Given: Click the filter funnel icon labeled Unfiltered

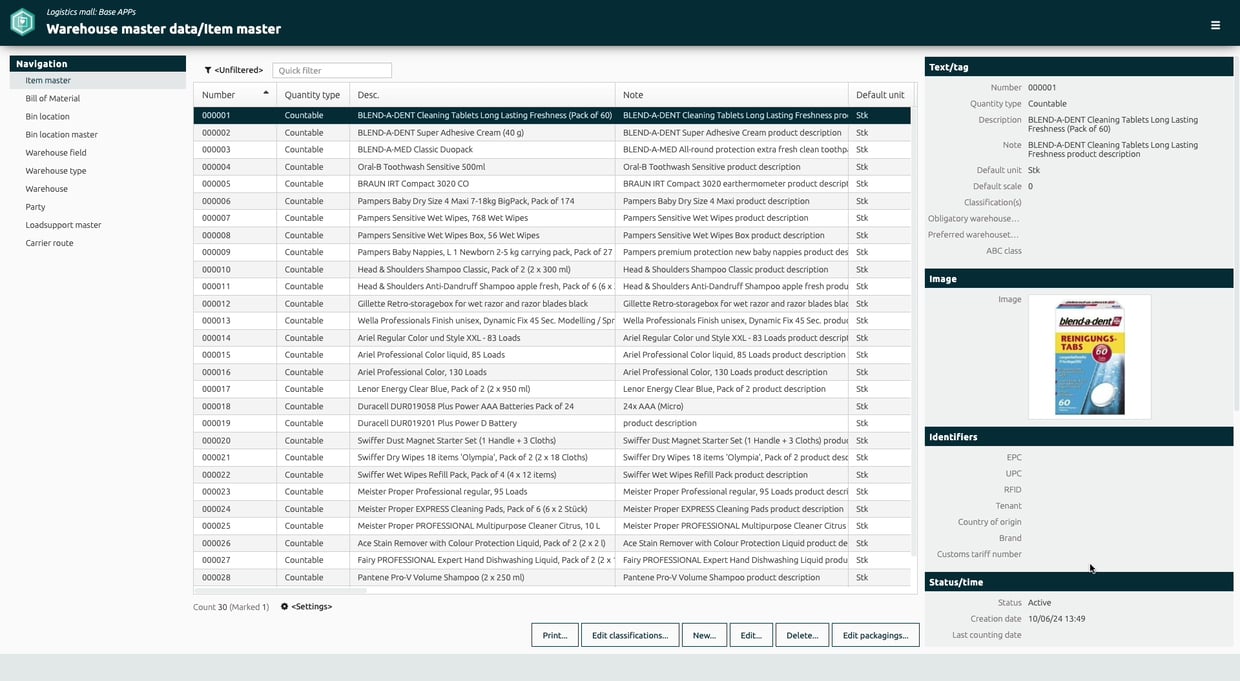Looking at the screenshot, I should (208, 70).
